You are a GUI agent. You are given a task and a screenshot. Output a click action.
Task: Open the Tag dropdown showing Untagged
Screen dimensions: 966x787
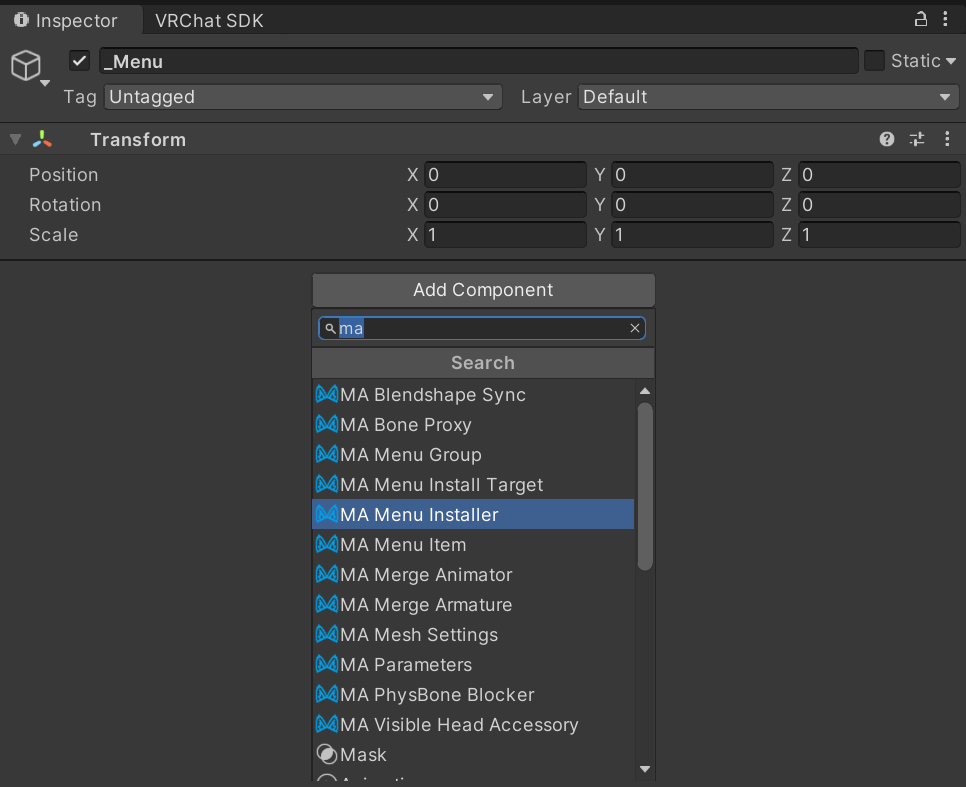(x=303, y=97)
